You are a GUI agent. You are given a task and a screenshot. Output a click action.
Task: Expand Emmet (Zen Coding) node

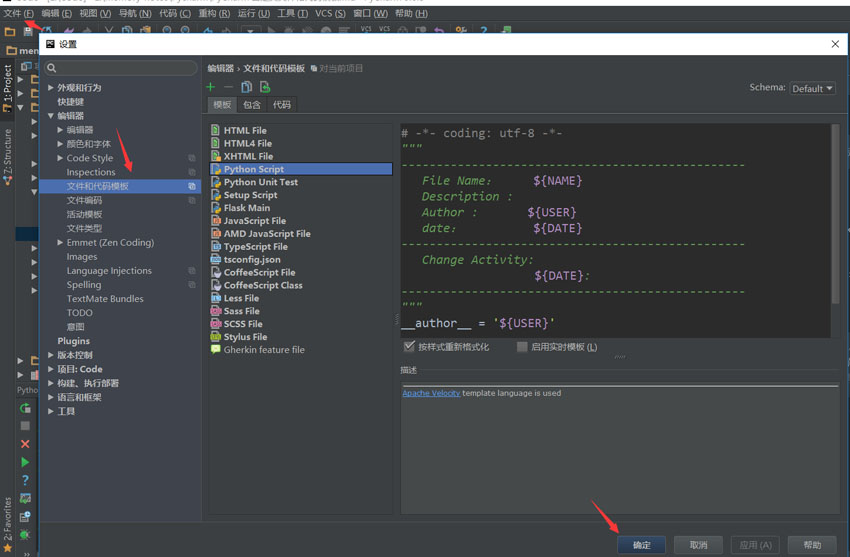pyautogui.click(x=60, y=242)
